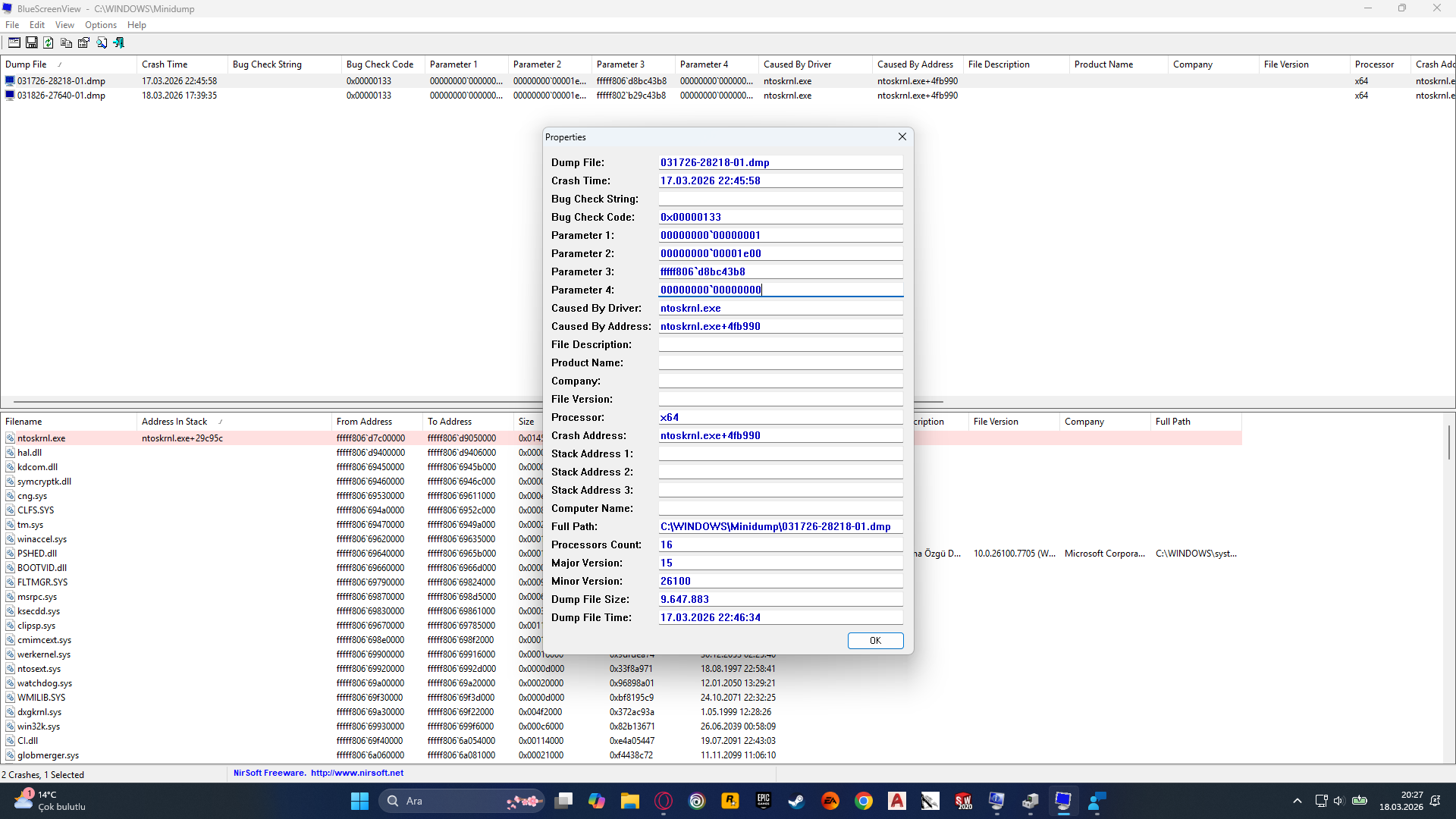Image resolution: width=1456 pixels, height=819 pixels.
Task: Click the Bug Check Code field in Properties
Action: (780, 217)
